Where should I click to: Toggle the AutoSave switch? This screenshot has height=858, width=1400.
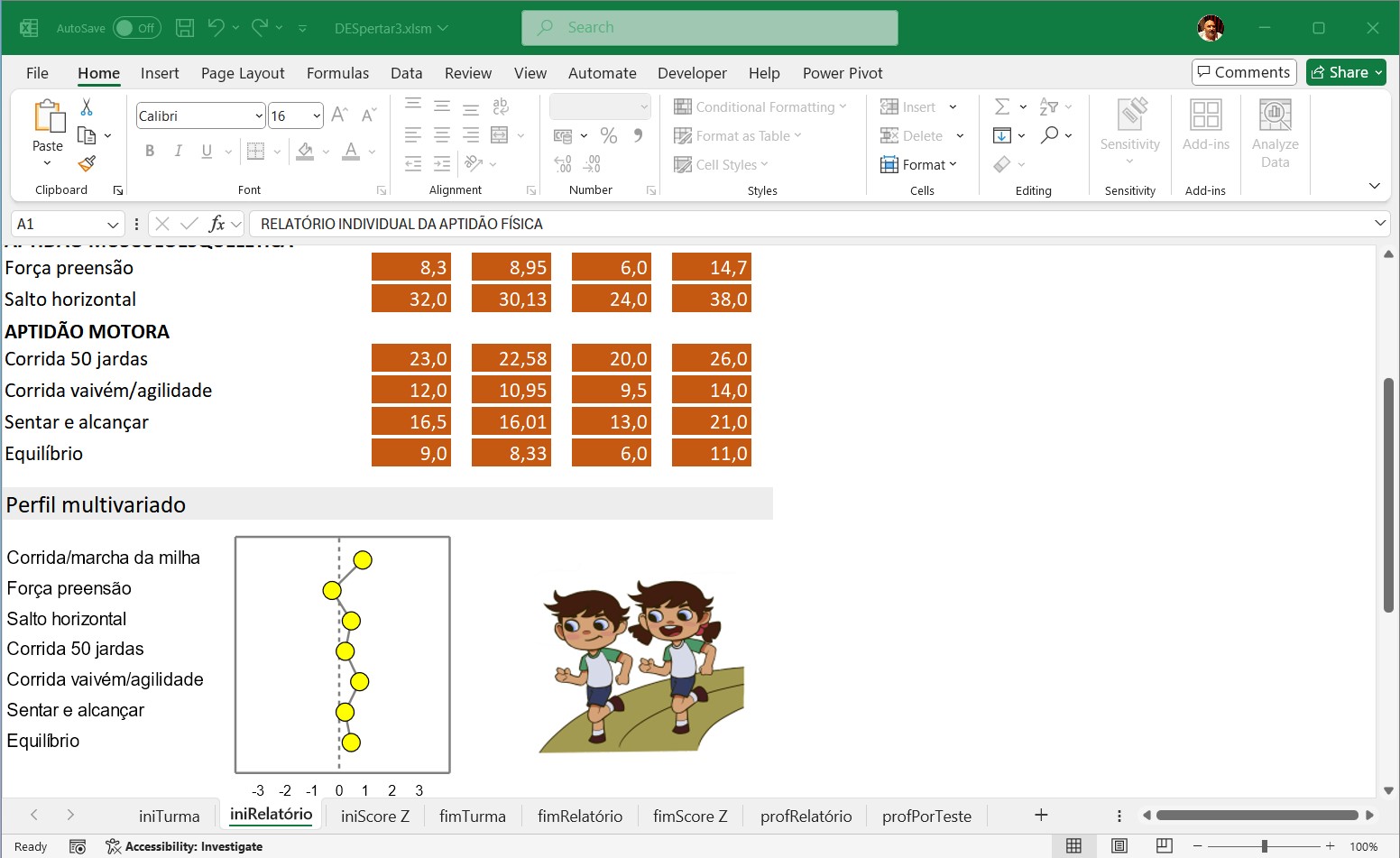coord(136,28)
